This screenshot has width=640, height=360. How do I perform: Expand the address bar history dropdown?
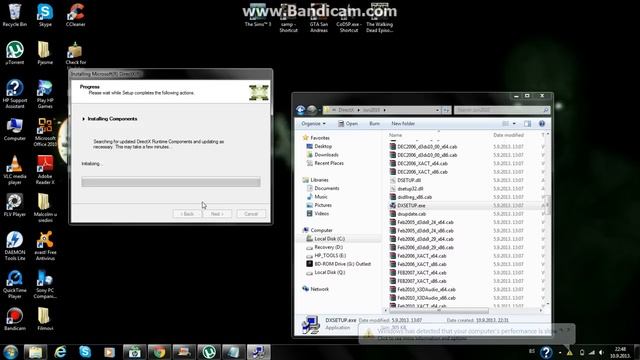coord(437,110)
